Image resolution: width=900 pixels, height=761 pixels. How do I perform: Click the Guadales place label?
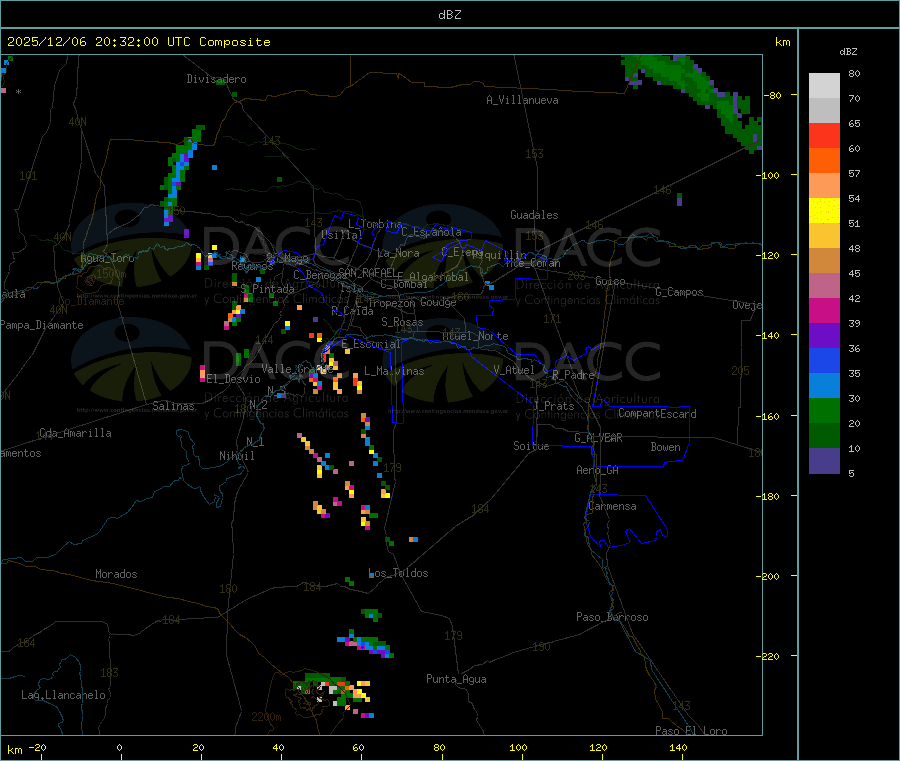(534, 215)
